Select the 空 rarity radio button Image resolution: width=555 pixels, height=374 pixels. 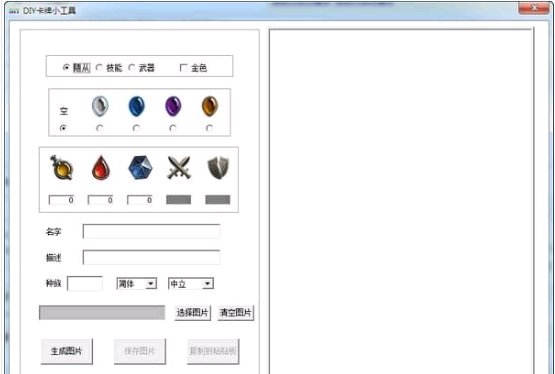pos(63,128)
